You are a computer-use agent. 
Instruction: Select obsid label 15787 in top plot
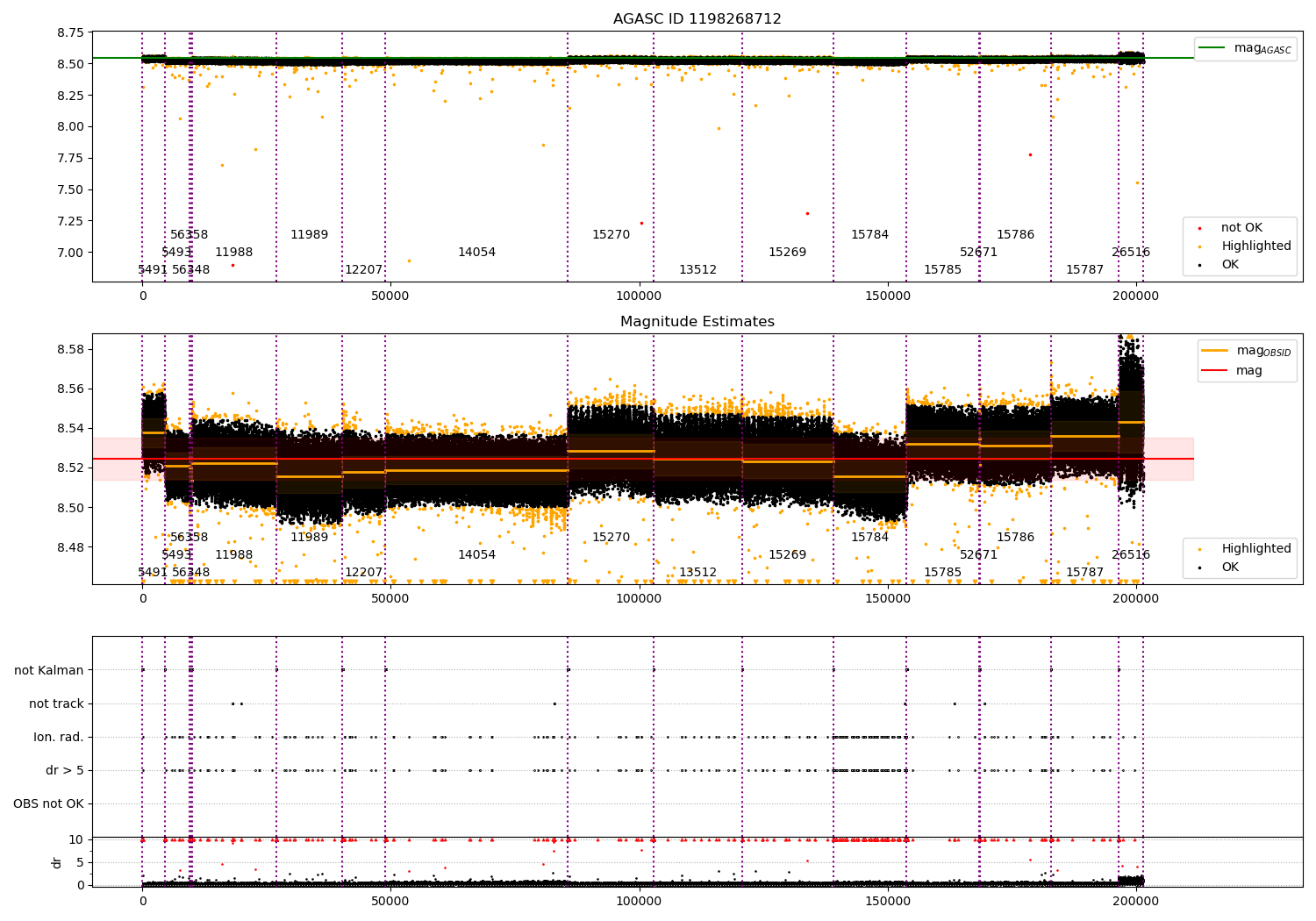tap(1085, 270)
